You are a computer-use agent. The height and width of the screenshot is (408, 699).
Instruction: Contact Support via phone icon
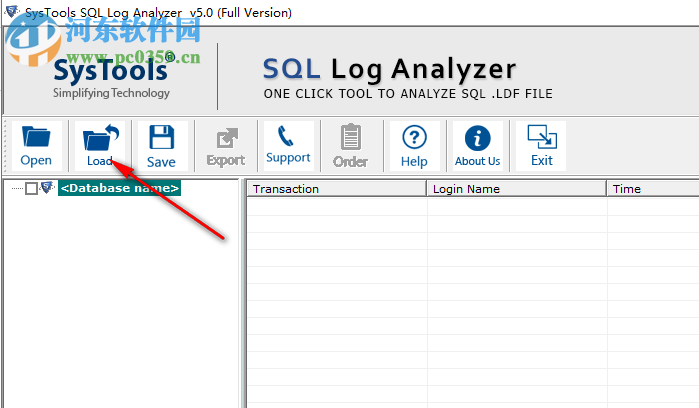[288, 146]
